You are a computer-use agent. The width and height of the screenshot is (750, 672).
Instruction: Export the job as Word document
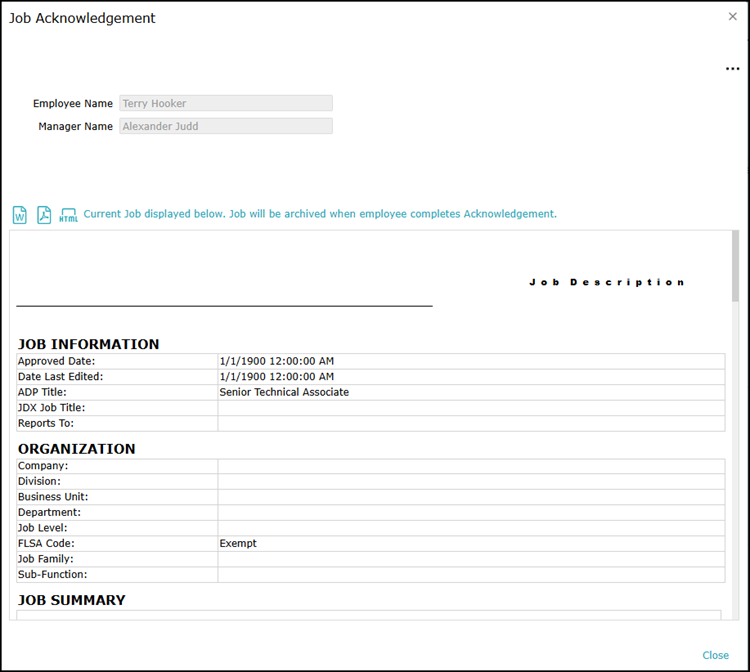tap(20, 215)
